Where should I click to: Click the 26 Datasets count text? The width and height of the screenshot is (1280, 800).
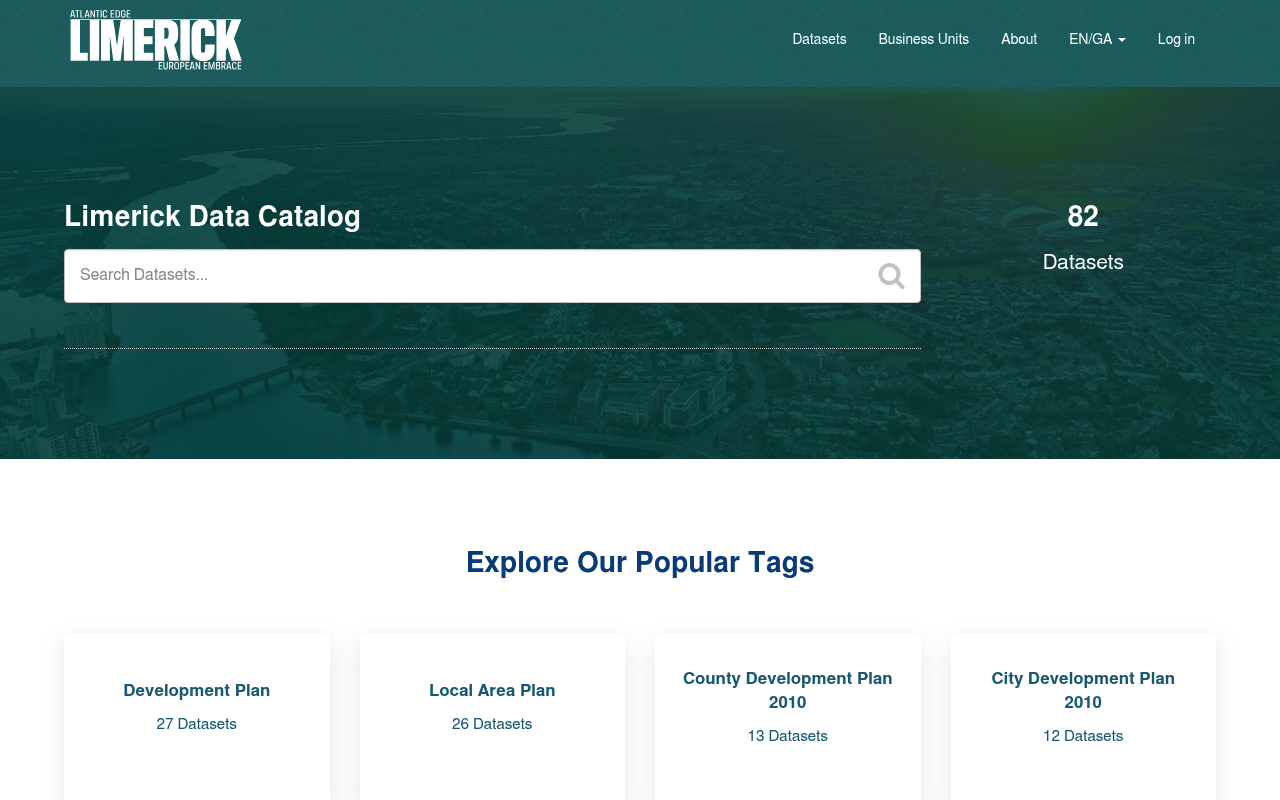(x=492, y=724)
